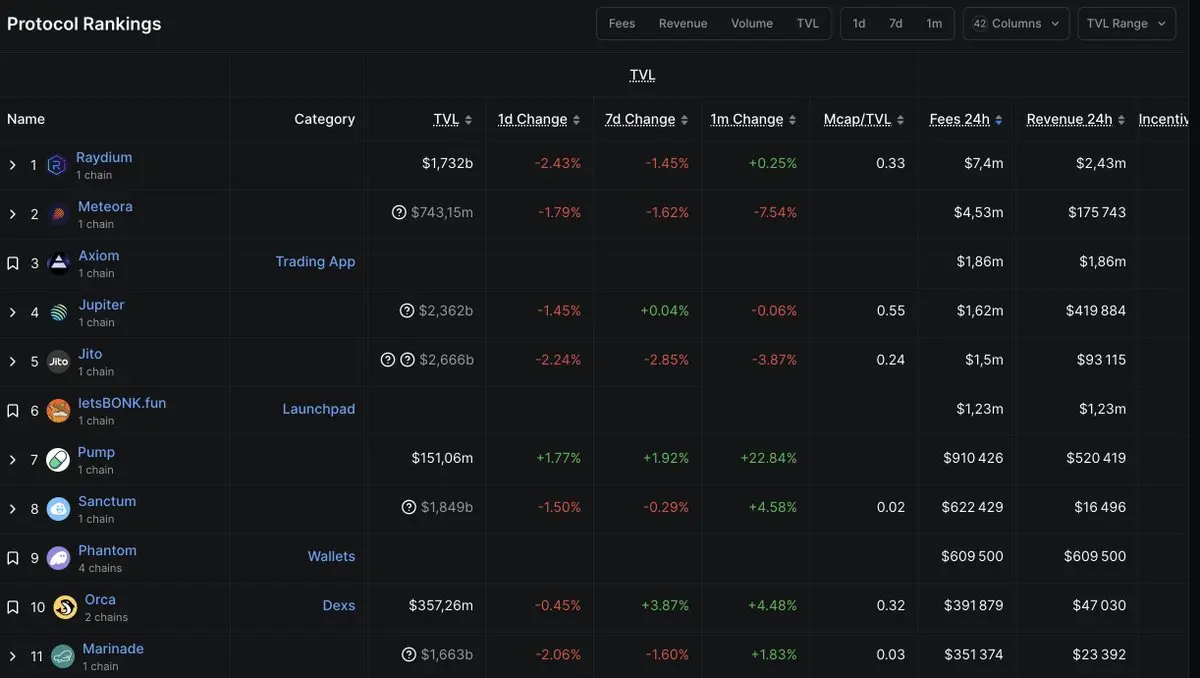Open the Jupiter protocol link

pyautogui.click(x=102, y=304)
